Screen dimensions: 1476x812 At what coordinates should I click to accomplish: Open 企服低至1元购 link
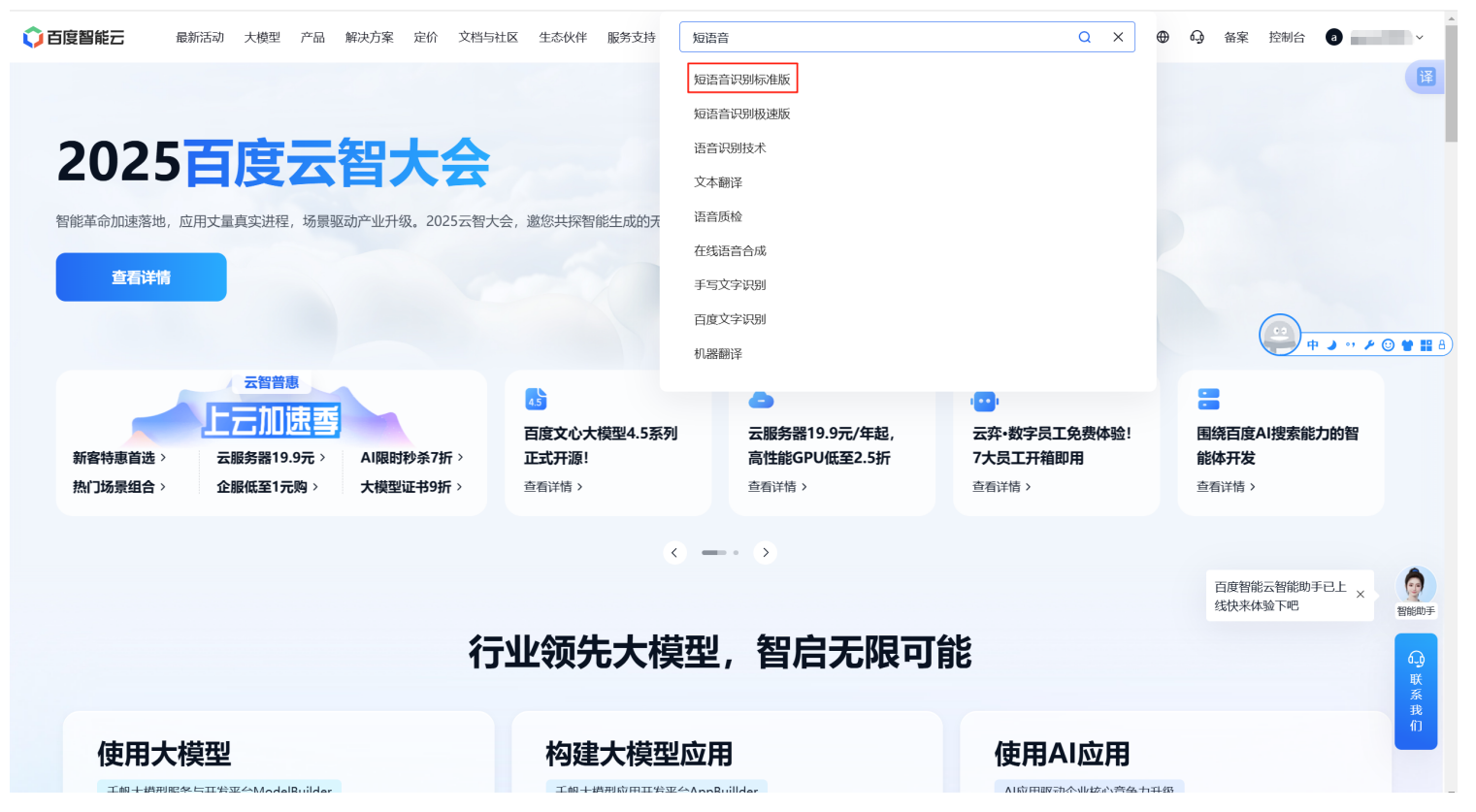tap(267, 487)
